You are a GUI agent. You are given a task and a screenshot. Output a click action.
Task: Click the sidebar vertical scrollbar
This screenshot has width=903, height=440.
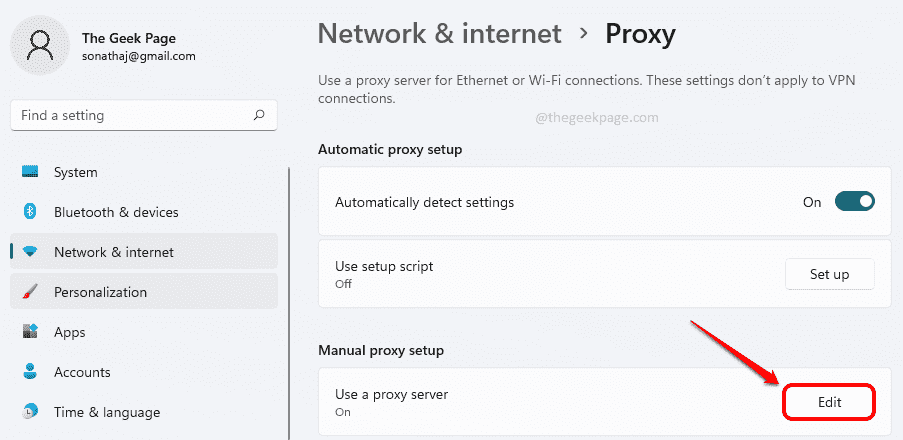tap(288, 300)
